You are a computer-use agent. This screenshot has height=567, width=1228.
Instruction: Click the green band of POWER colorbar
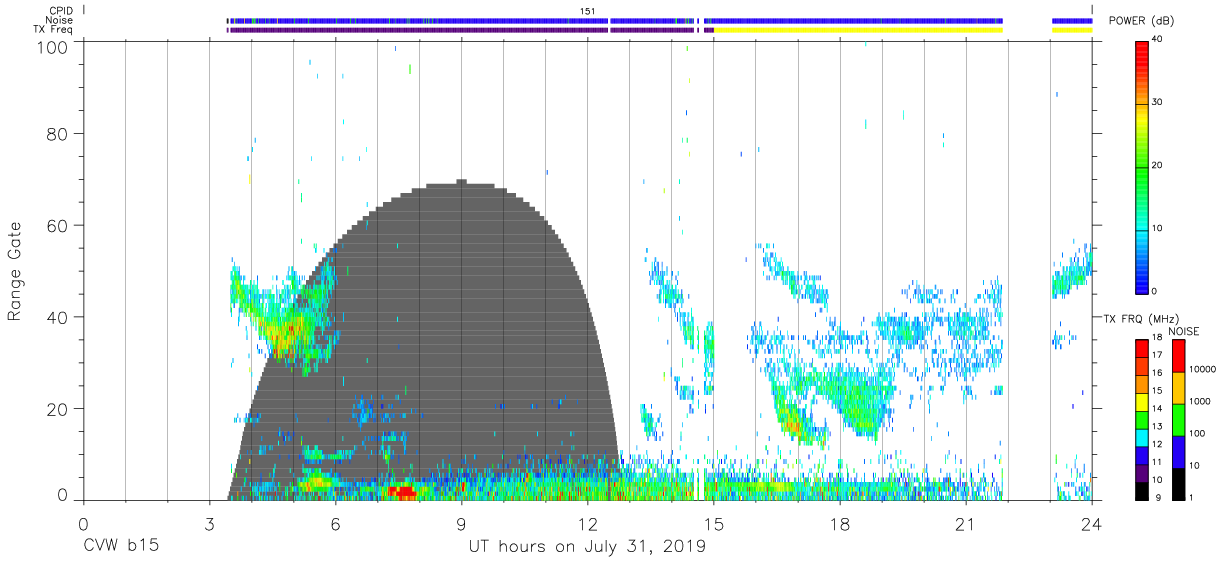1142,170
